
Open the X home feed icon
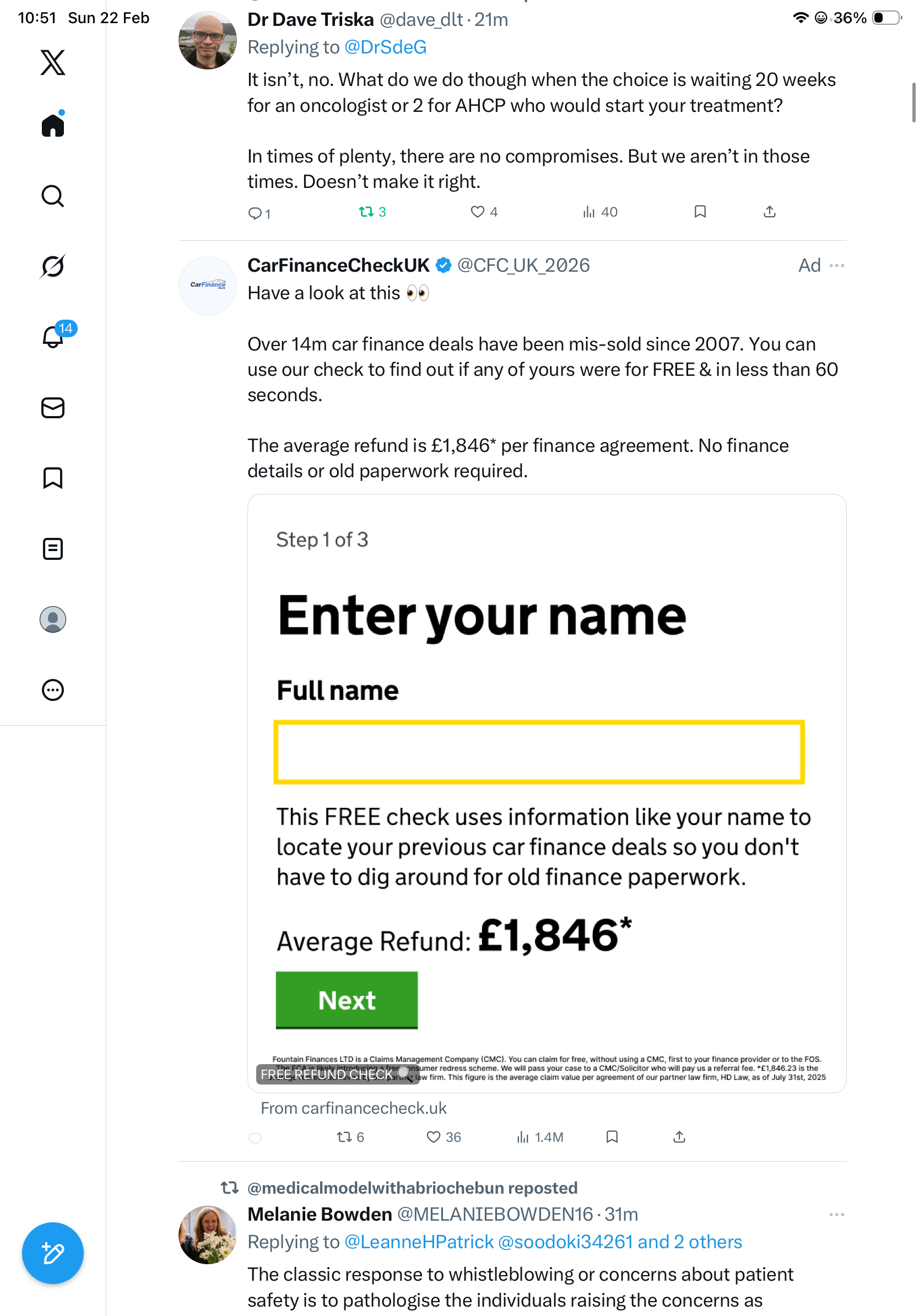(x=53, y=125)
